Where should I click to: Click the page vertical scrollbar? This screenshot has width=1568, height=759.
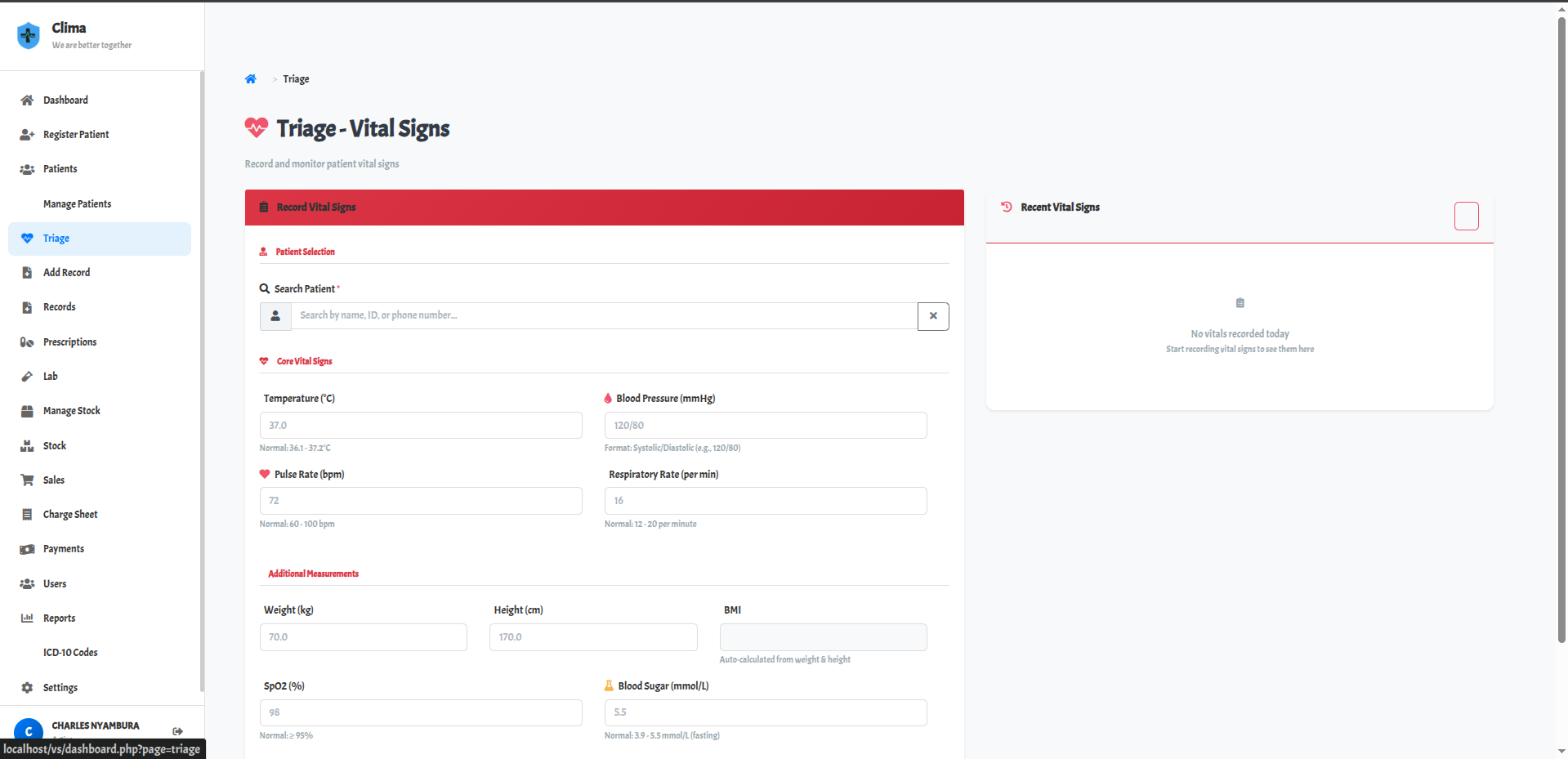click(x=1561, y=327)
